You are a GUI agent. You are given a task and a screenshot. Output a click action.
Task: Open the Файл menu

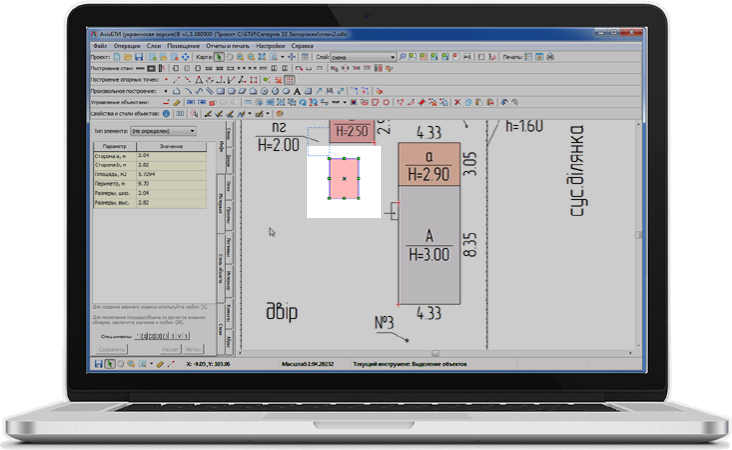[x=100, y=46]
